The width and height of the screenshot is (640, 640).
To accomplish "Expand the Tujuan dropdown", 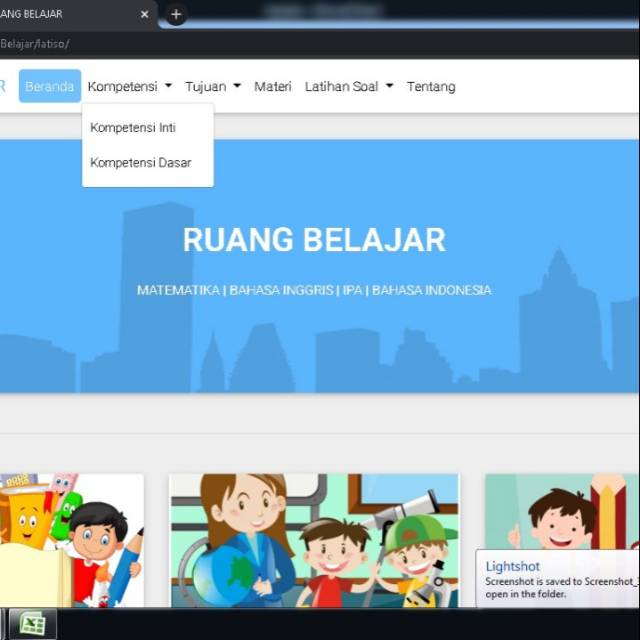I will pyautogui.click(x=212, y=87).
